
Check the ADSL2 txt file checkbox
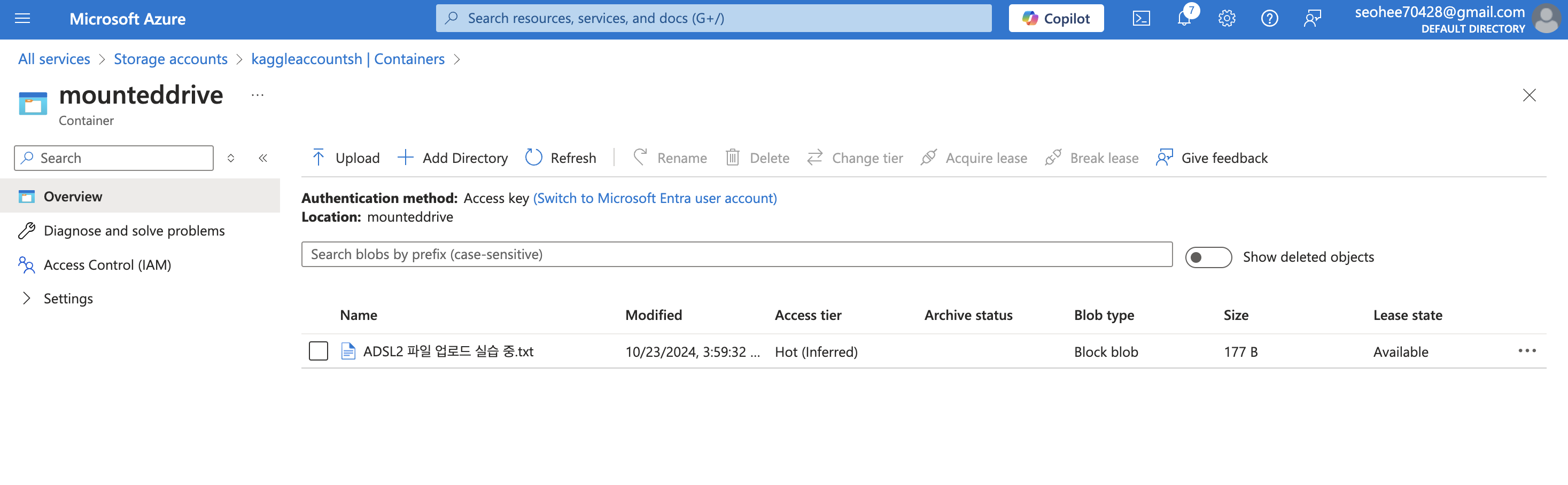(319, 351)
